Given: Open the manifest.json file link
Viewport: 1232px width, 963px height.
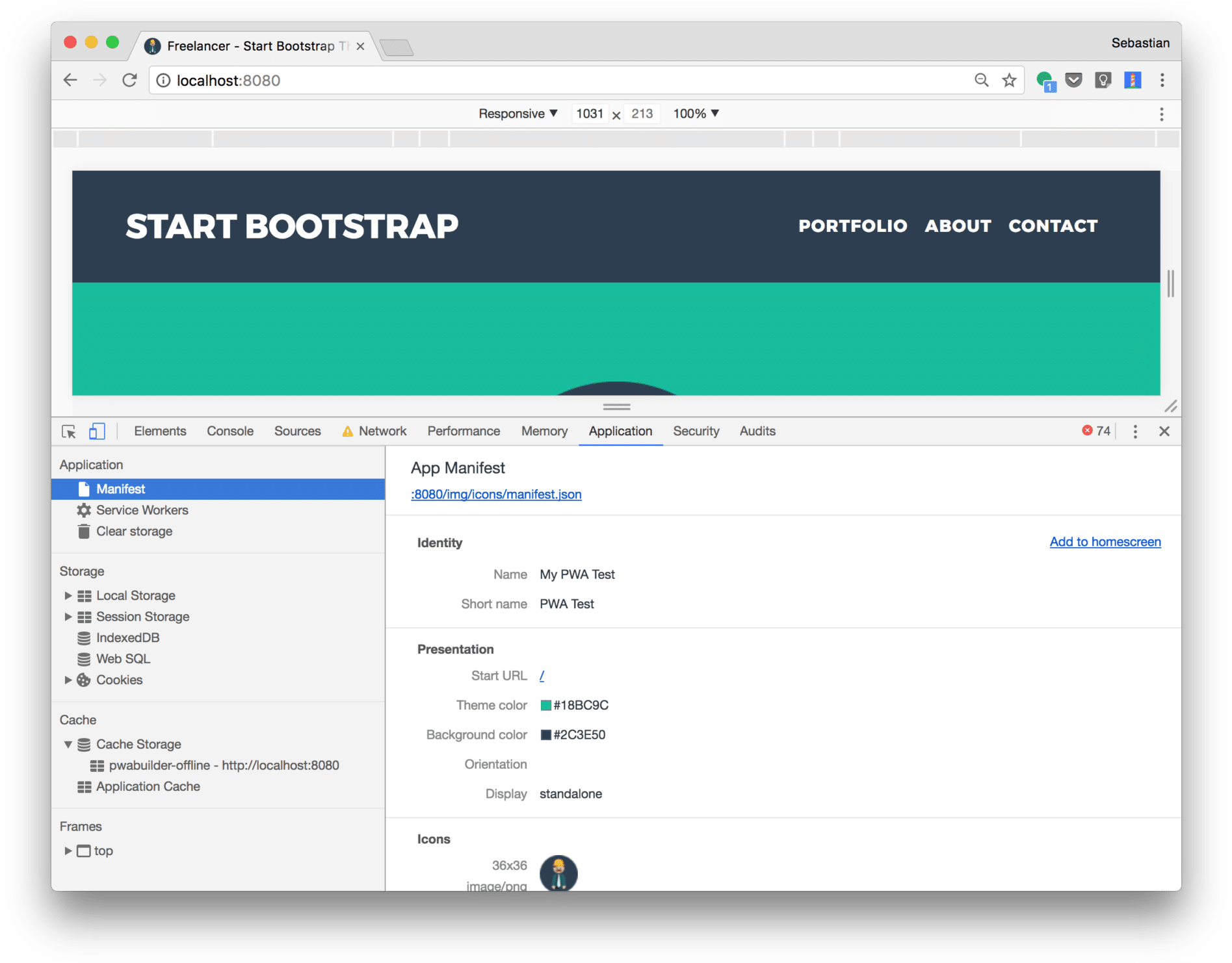Looking at the screenshot, I should tap(496, 494).
